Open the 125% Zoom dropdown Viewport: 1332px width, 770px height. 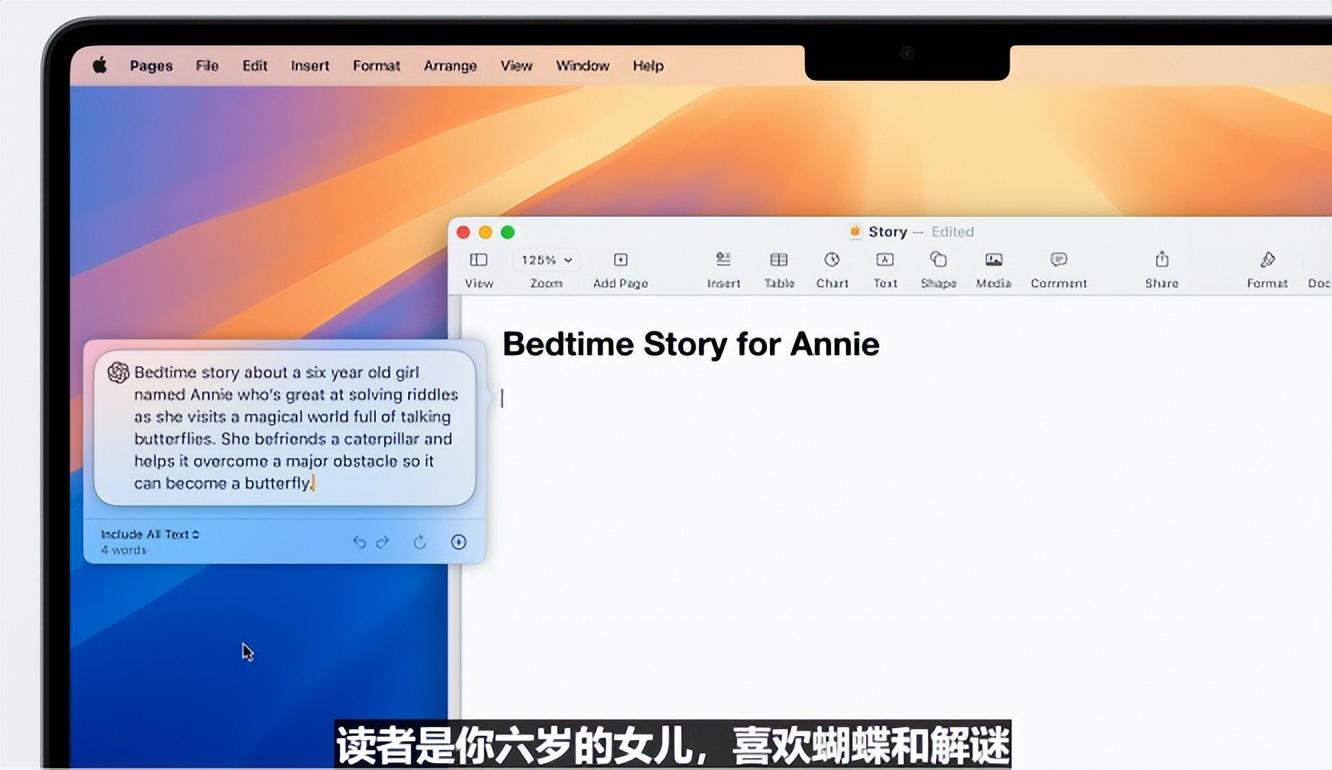[546, 260]
